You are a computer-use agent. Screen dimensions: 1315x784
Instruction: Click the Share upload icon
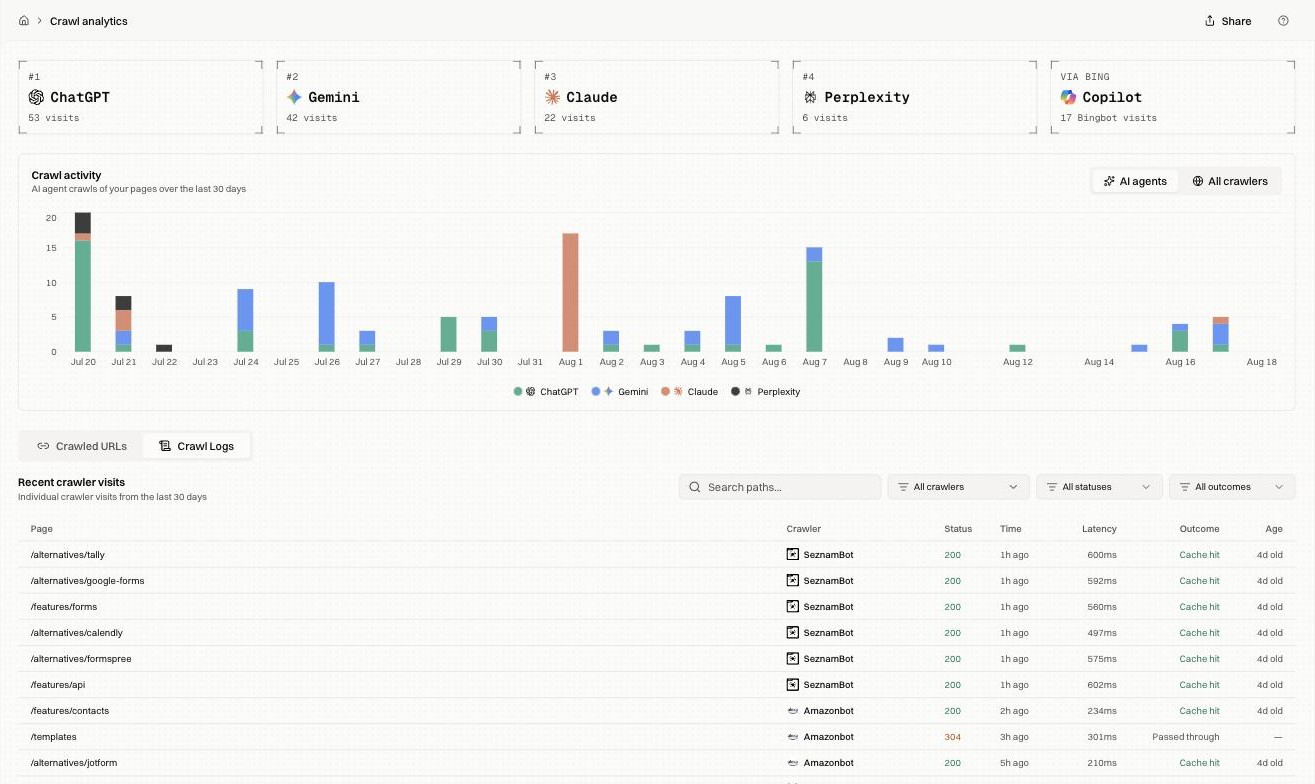[1210, 21]
